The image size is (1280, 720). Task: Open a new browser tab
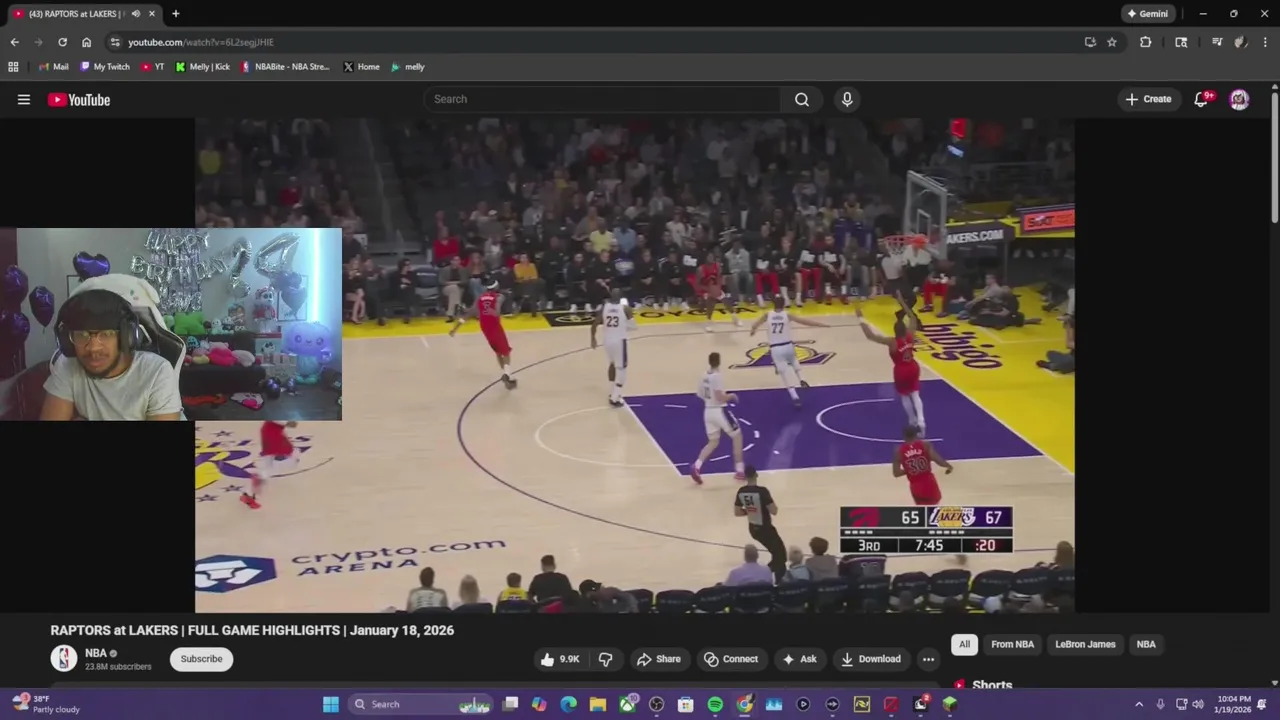click(x=176, y=14)
